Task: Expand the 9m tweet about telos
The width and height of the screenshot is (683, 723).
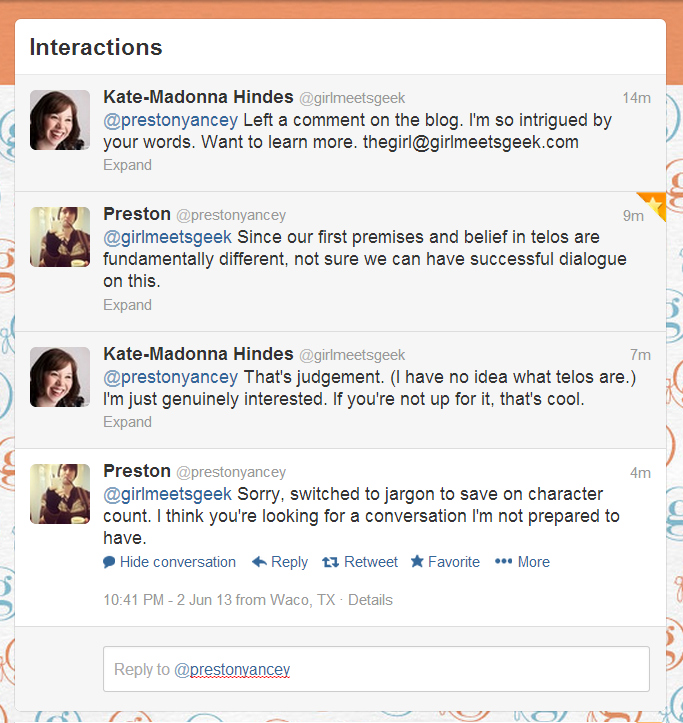Action: pos(127,305)
